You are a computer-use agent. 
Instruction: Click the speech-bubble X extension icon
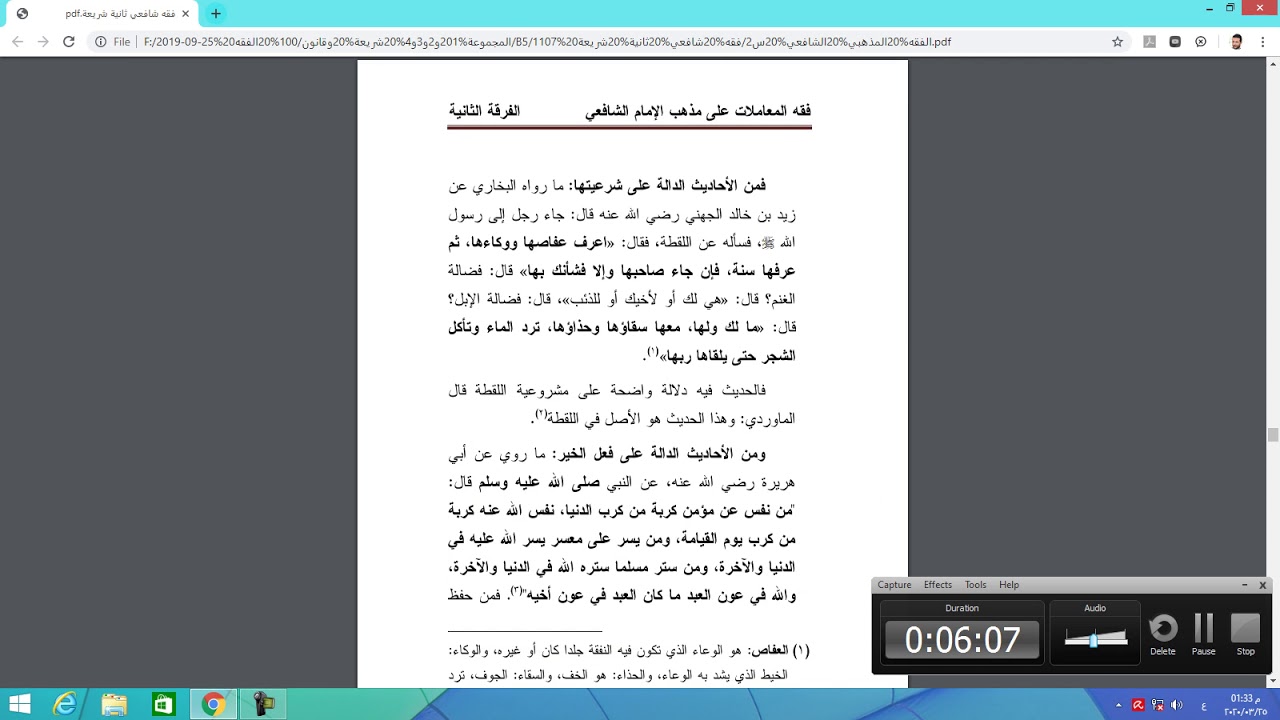click(1201, 42)
